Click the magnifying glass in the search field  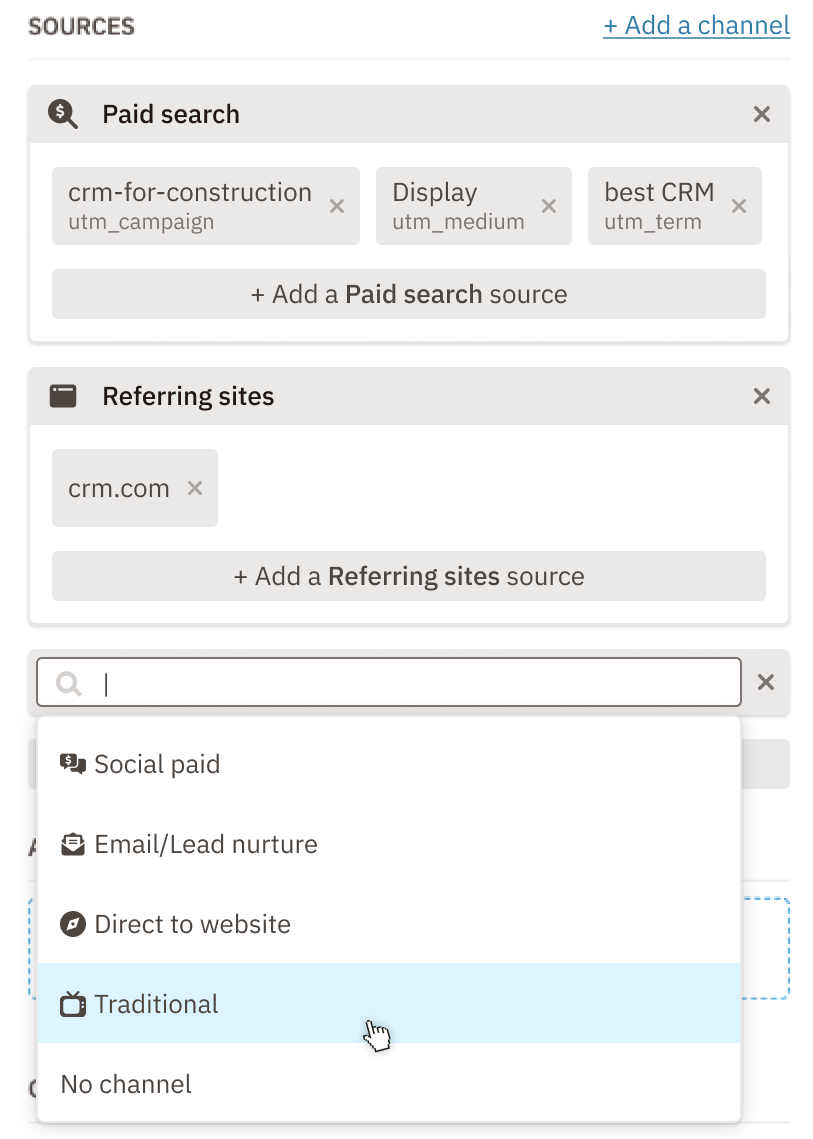[67, 682]
